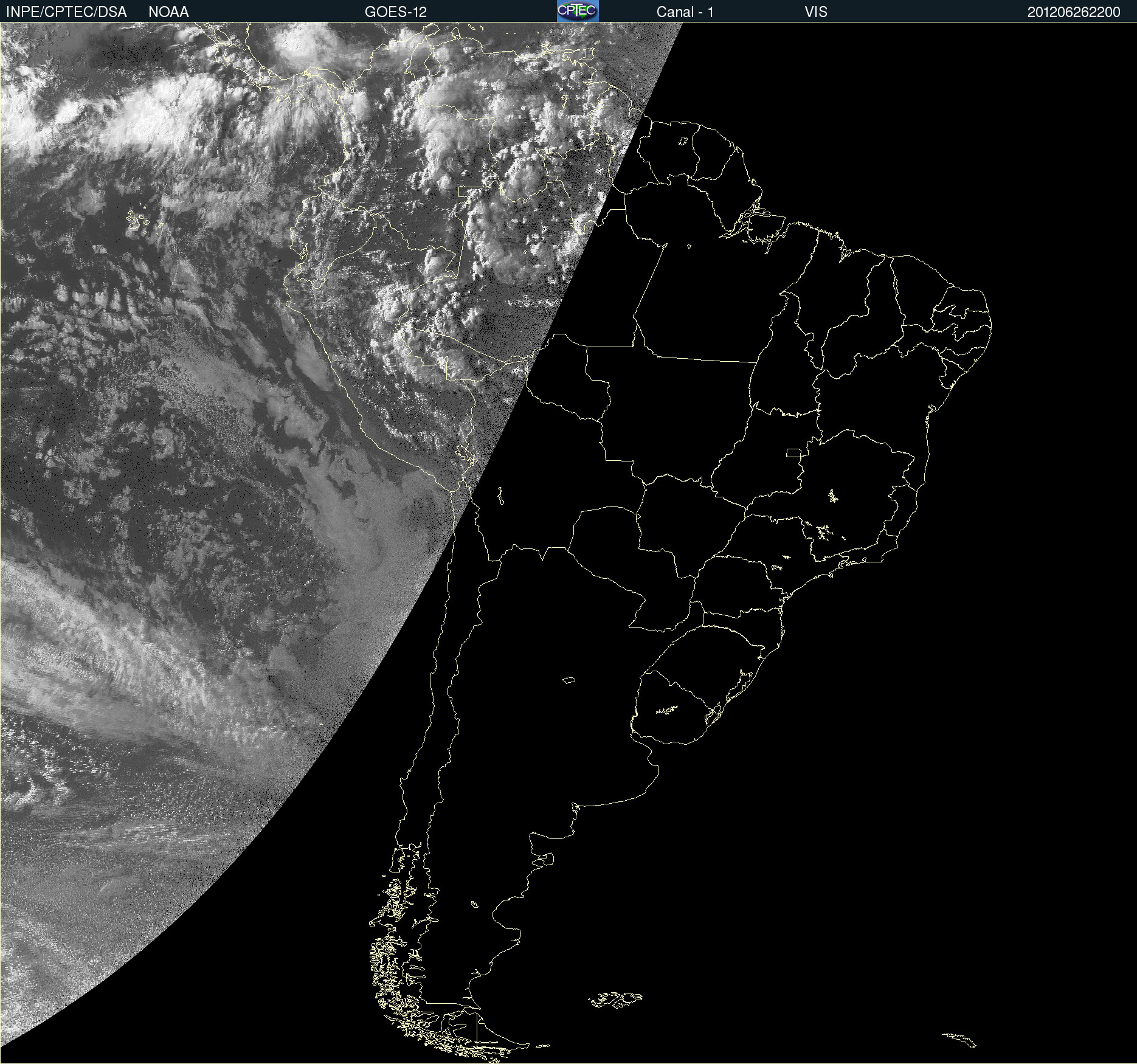
Task: Select the INPE/CPTEC/DSA header label
Action: (66, 12)
